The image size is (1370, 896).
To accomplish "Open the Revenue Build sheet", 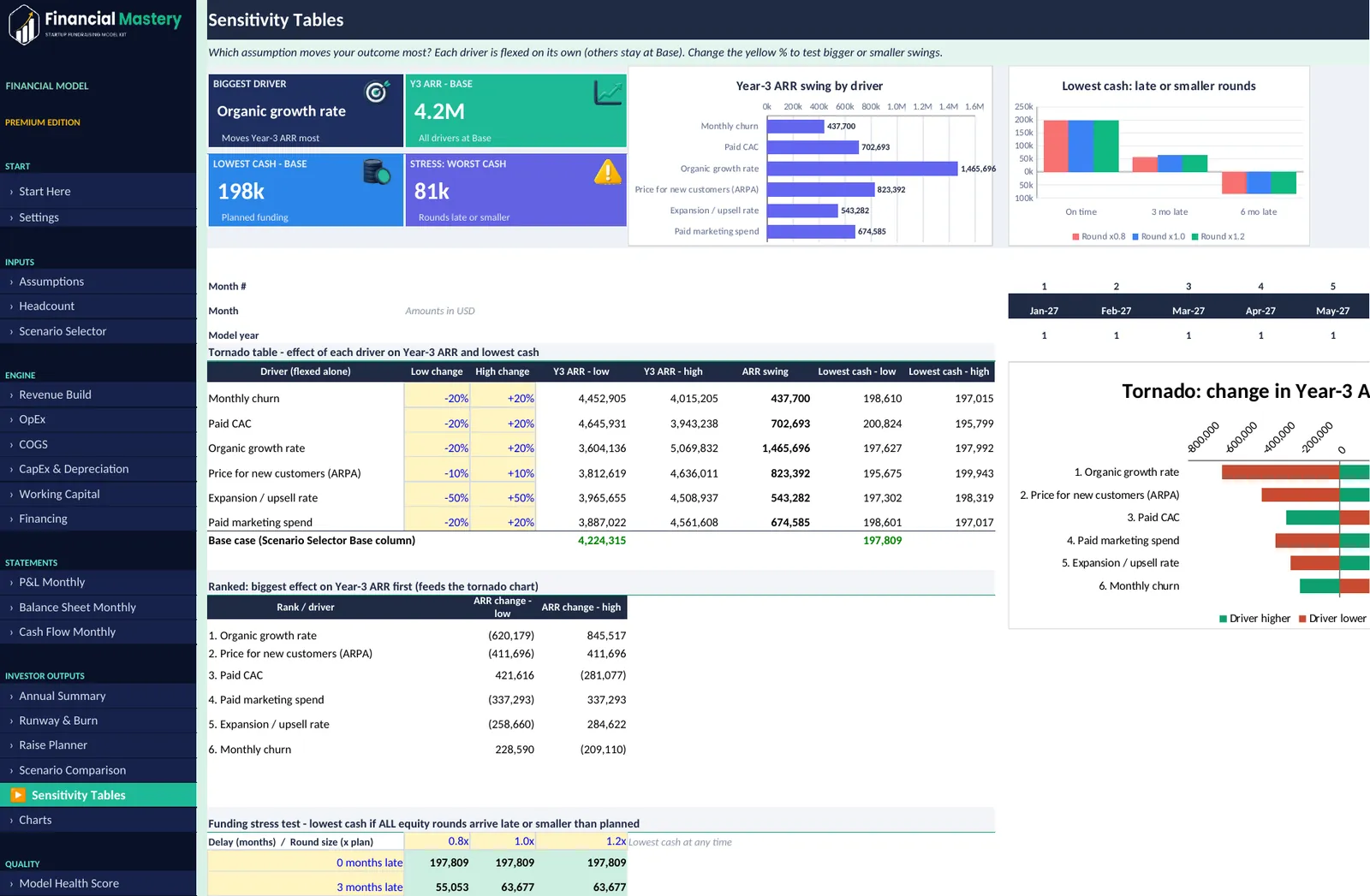I will coord(98,395).
